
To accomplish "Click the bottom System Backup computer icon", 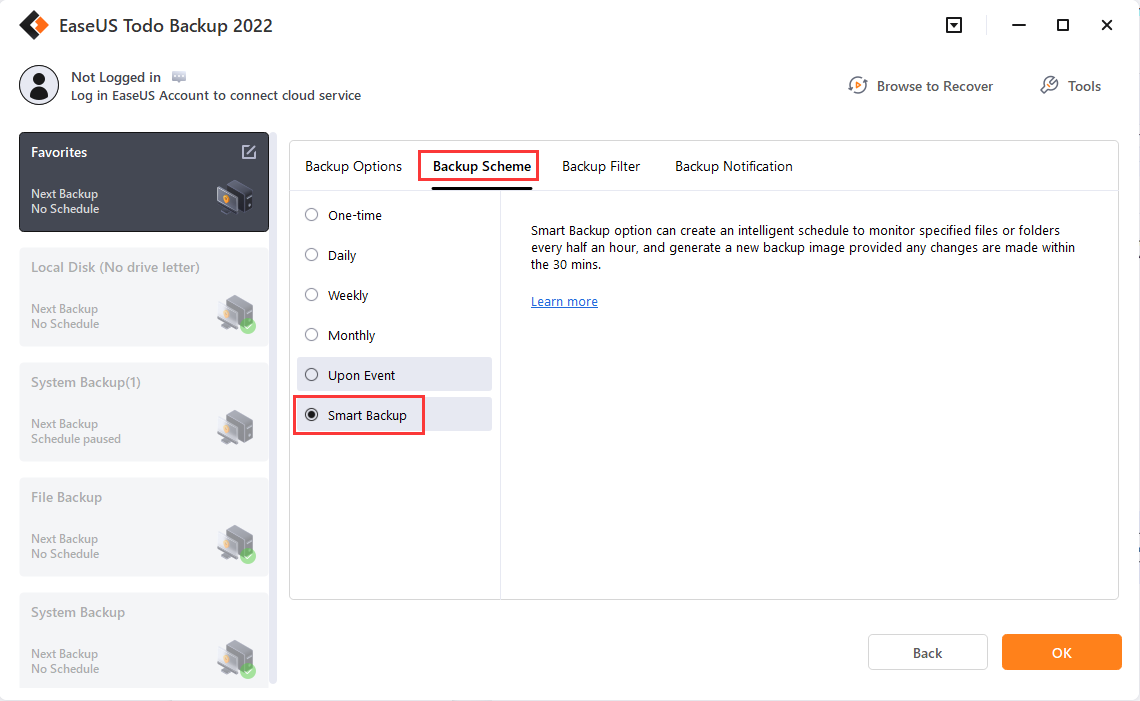I will coord(236,658).
